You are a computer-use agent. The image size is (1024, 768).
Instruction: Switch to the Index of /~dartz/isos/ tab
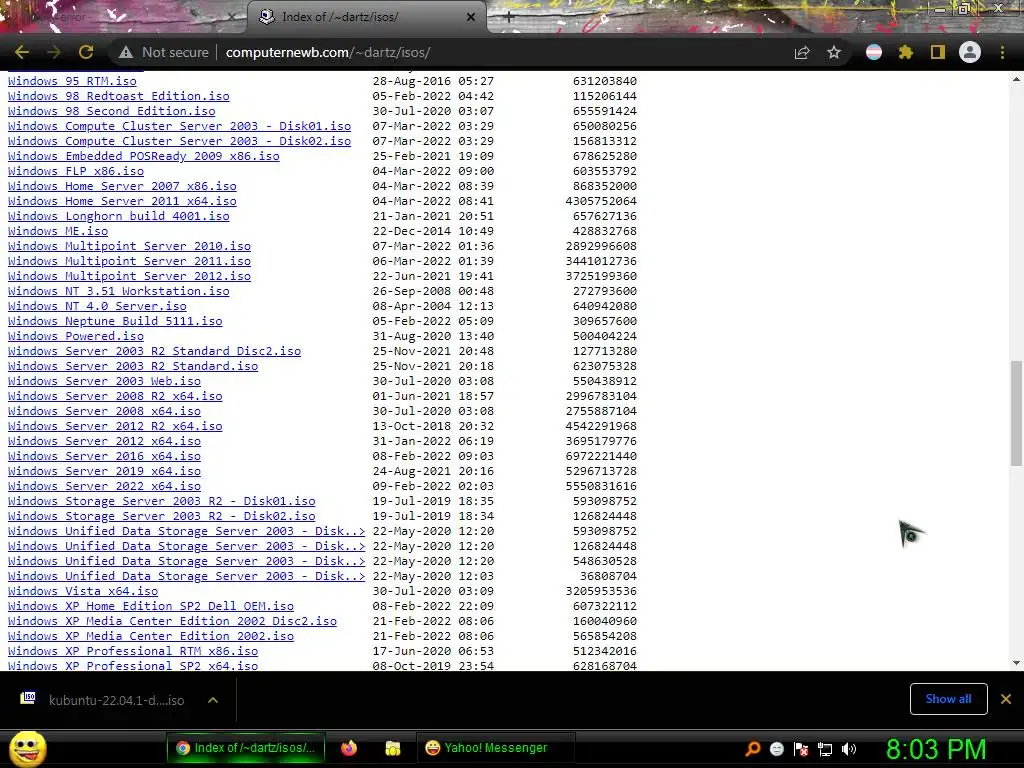tap(366, 17)
